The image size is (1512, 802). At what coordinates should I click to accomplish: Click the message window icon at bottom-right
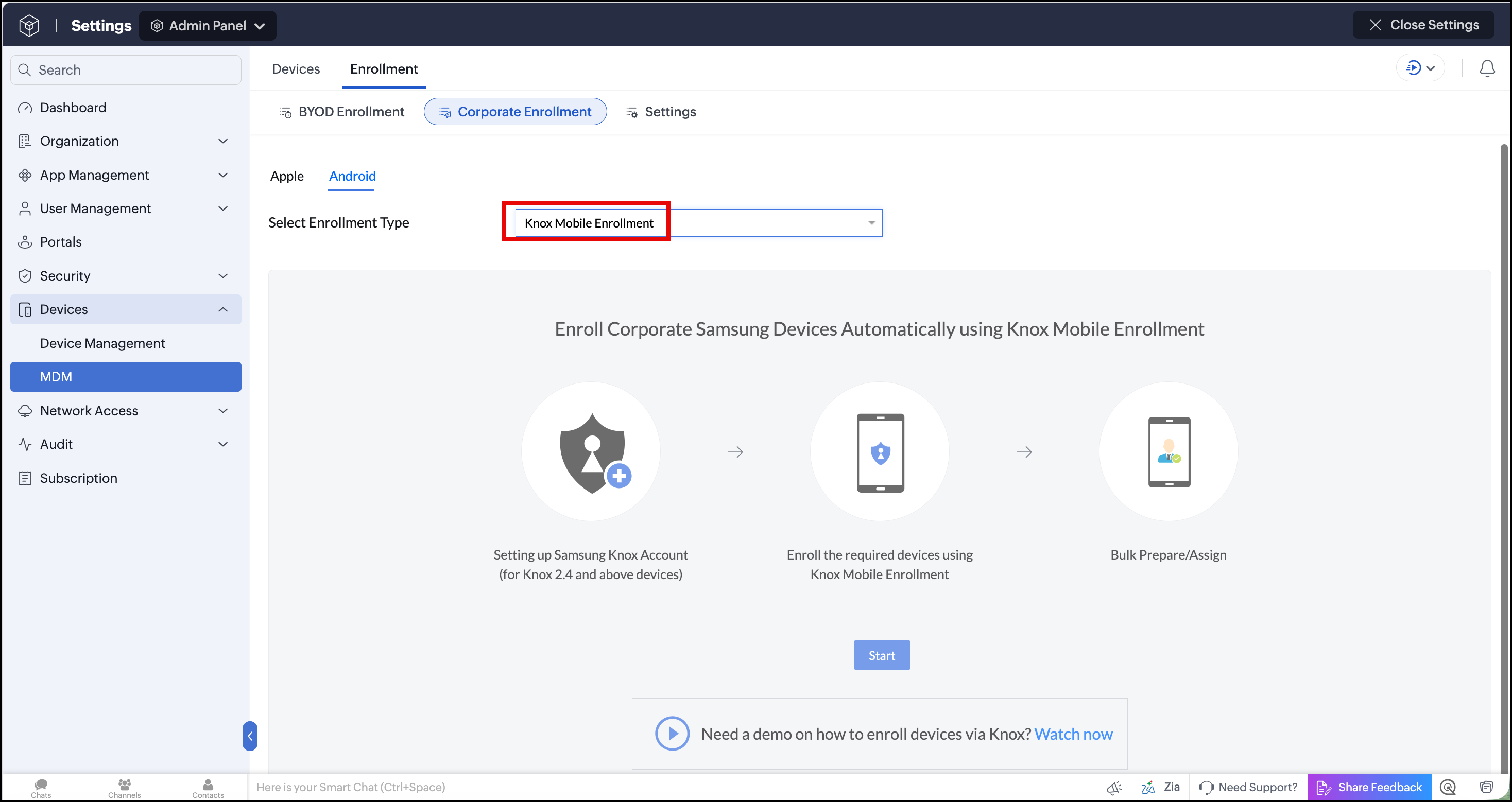tap(1486, 788)
